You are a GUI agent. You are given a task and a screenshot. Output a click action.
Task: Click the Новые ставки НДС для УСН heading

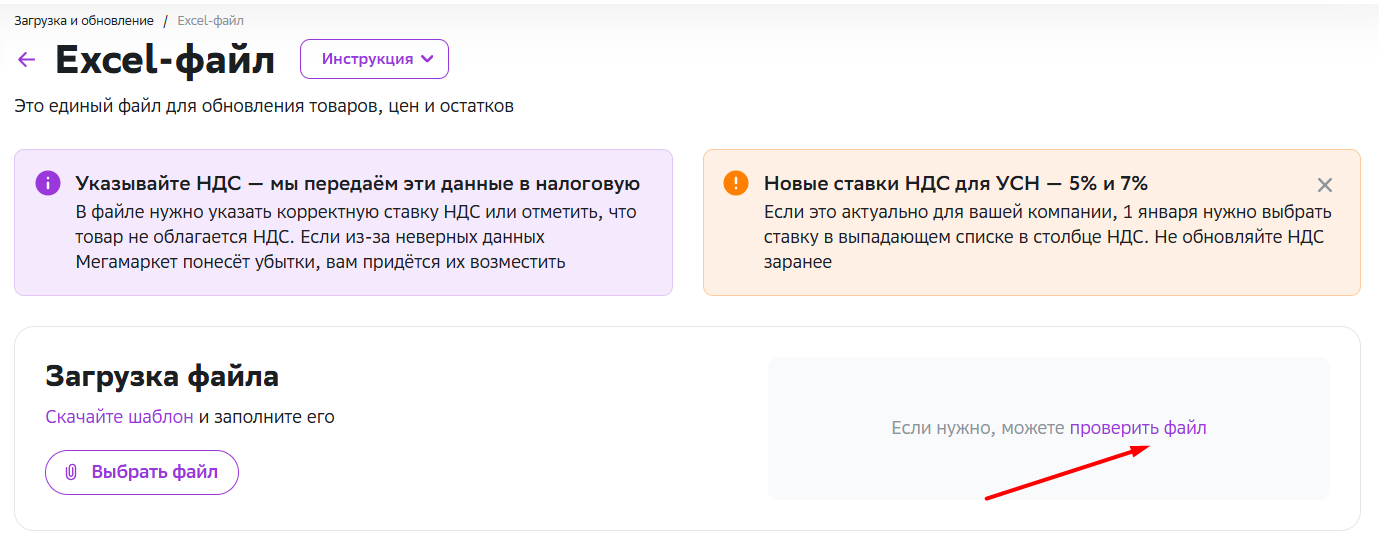(956, 184)
